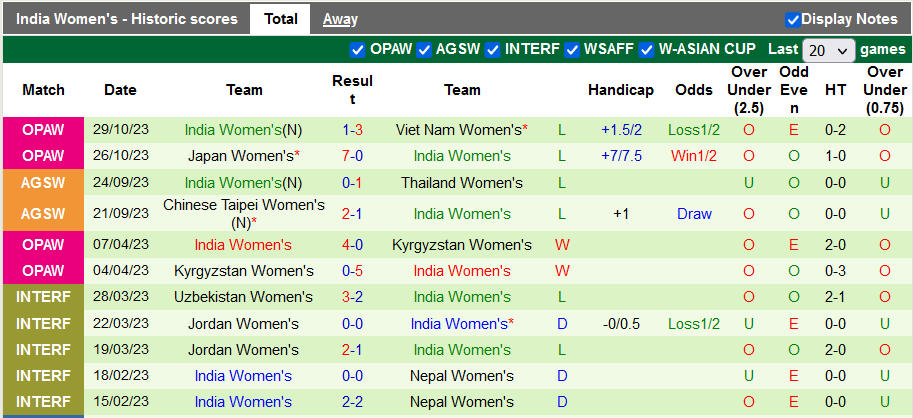Uncheck the W-ASIAN CUP filter
The height and width of the screenshot is (418, 913).
pos(646,49)
